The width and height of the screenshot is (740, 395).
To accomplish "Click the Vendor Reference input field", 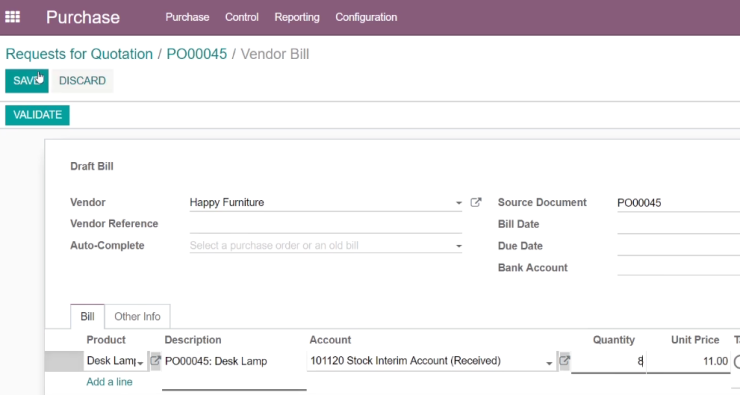I will (x=326, y=224).
